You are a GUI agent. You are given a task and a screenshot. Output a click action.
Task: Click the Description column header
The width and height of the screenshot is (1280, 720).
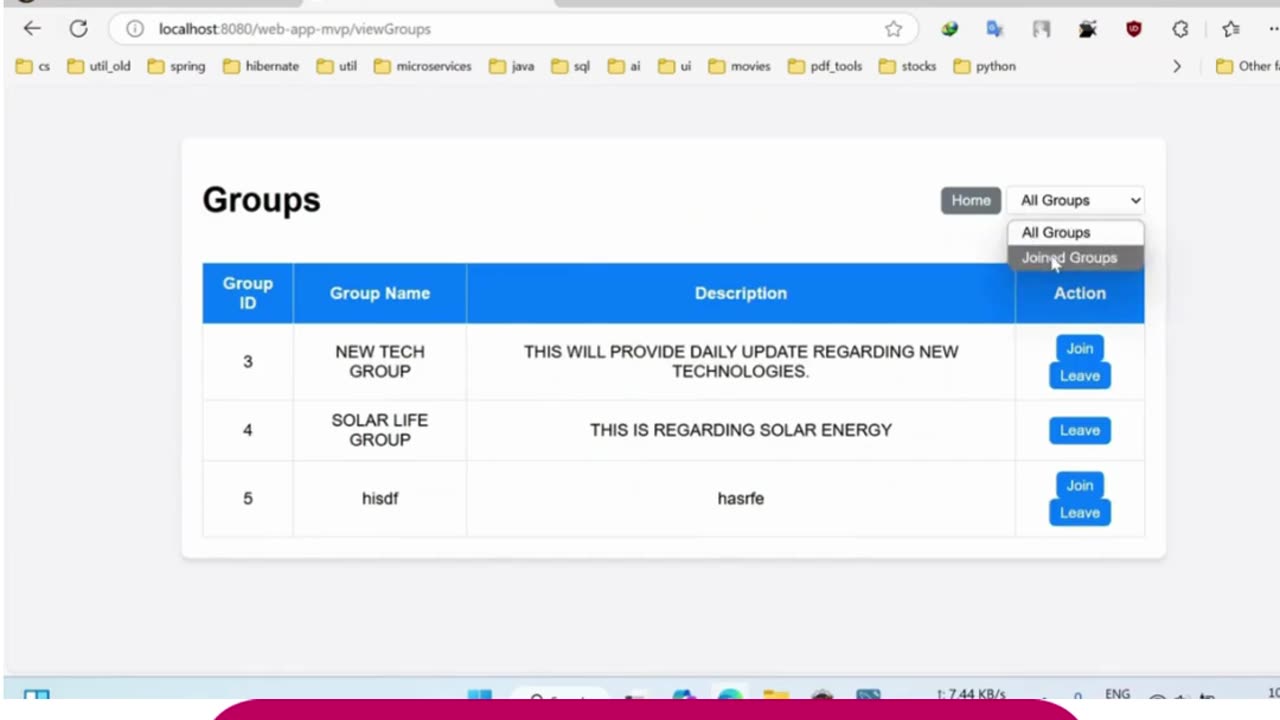[x=741, y=293]
